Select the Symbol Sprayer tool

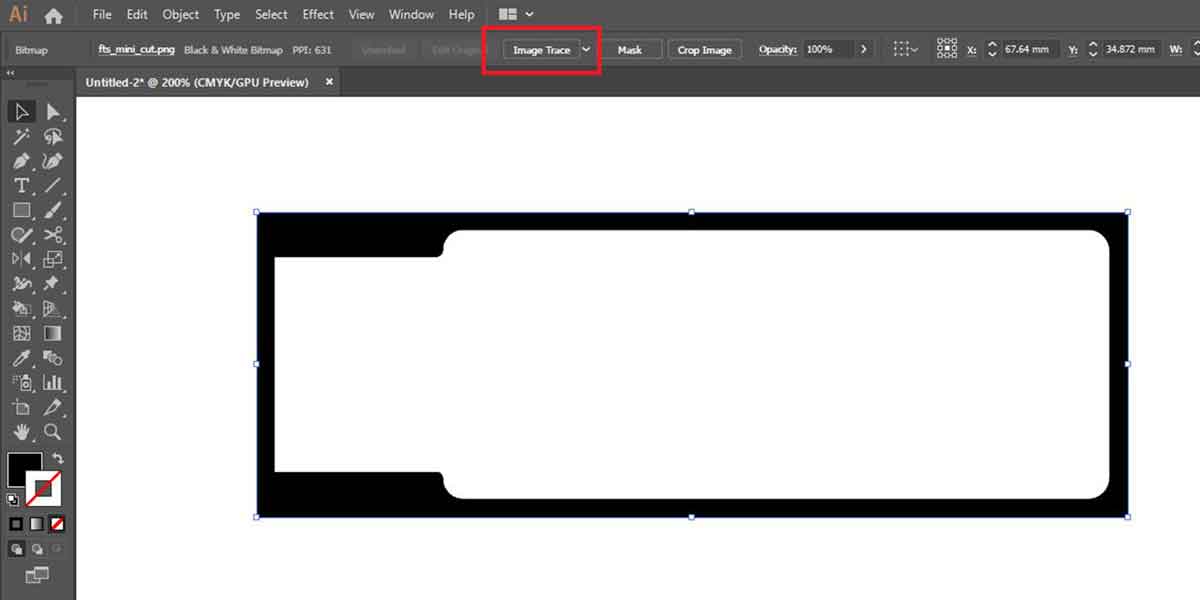[21, 382]
